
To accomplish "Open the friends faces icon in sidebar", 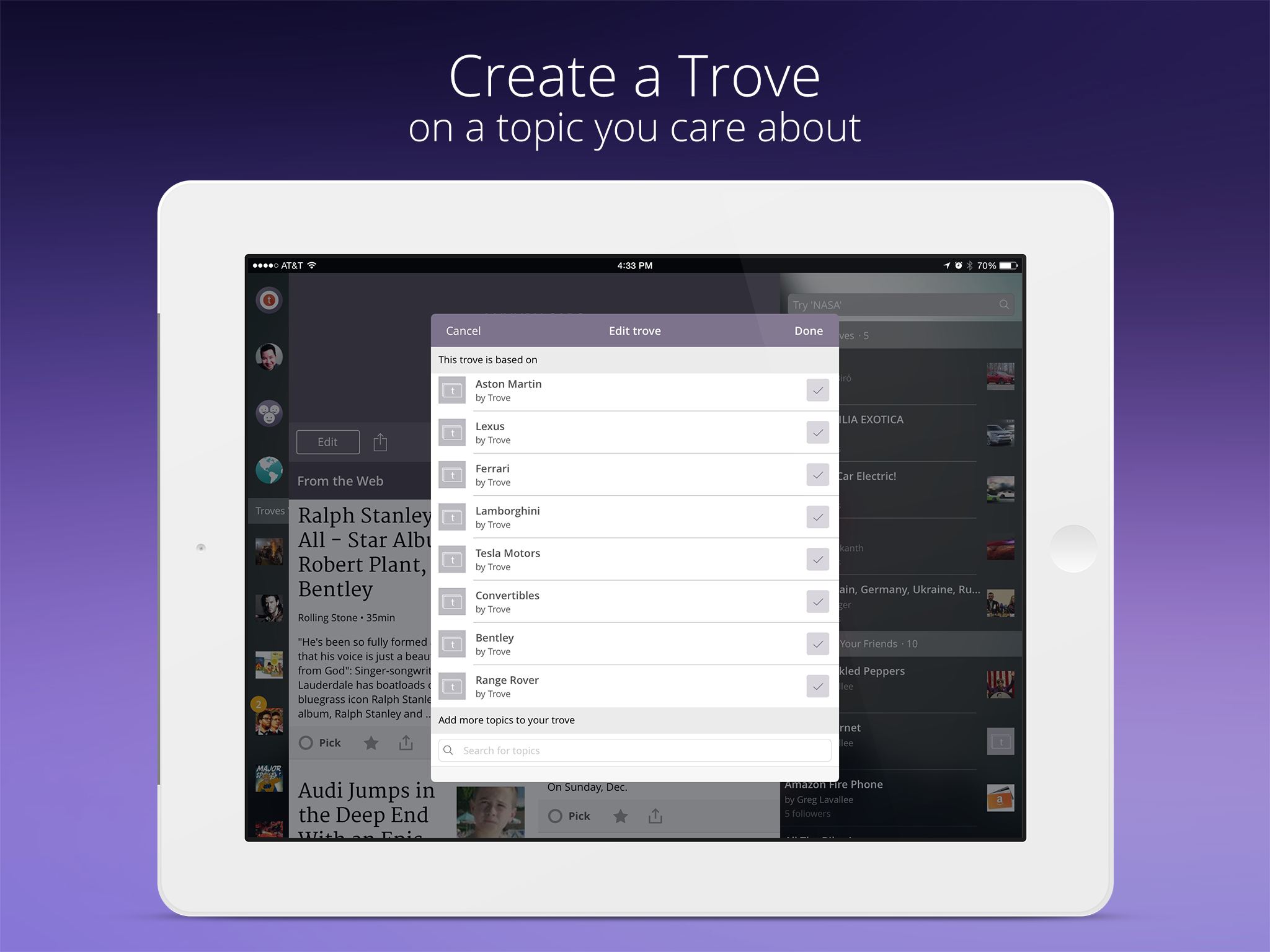I will [x=269, y=413].
